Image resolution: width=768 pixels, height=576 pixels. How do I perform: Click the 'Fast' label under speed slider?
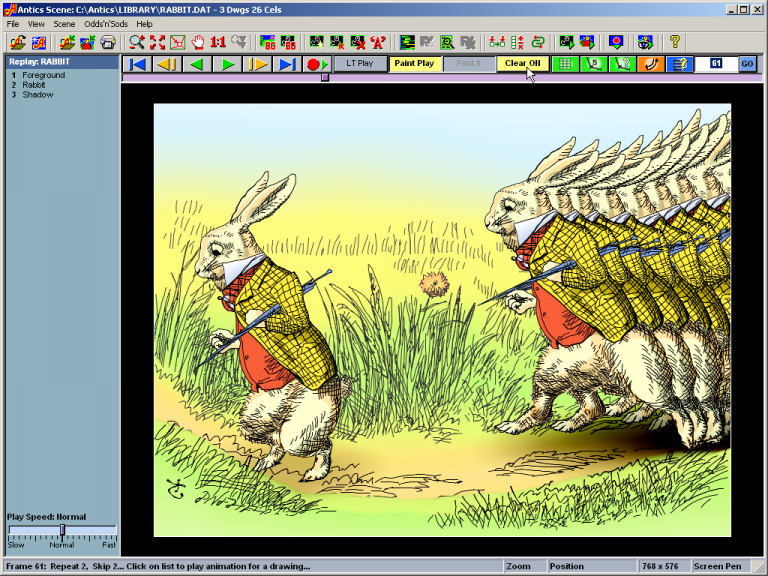coord(109,545)
